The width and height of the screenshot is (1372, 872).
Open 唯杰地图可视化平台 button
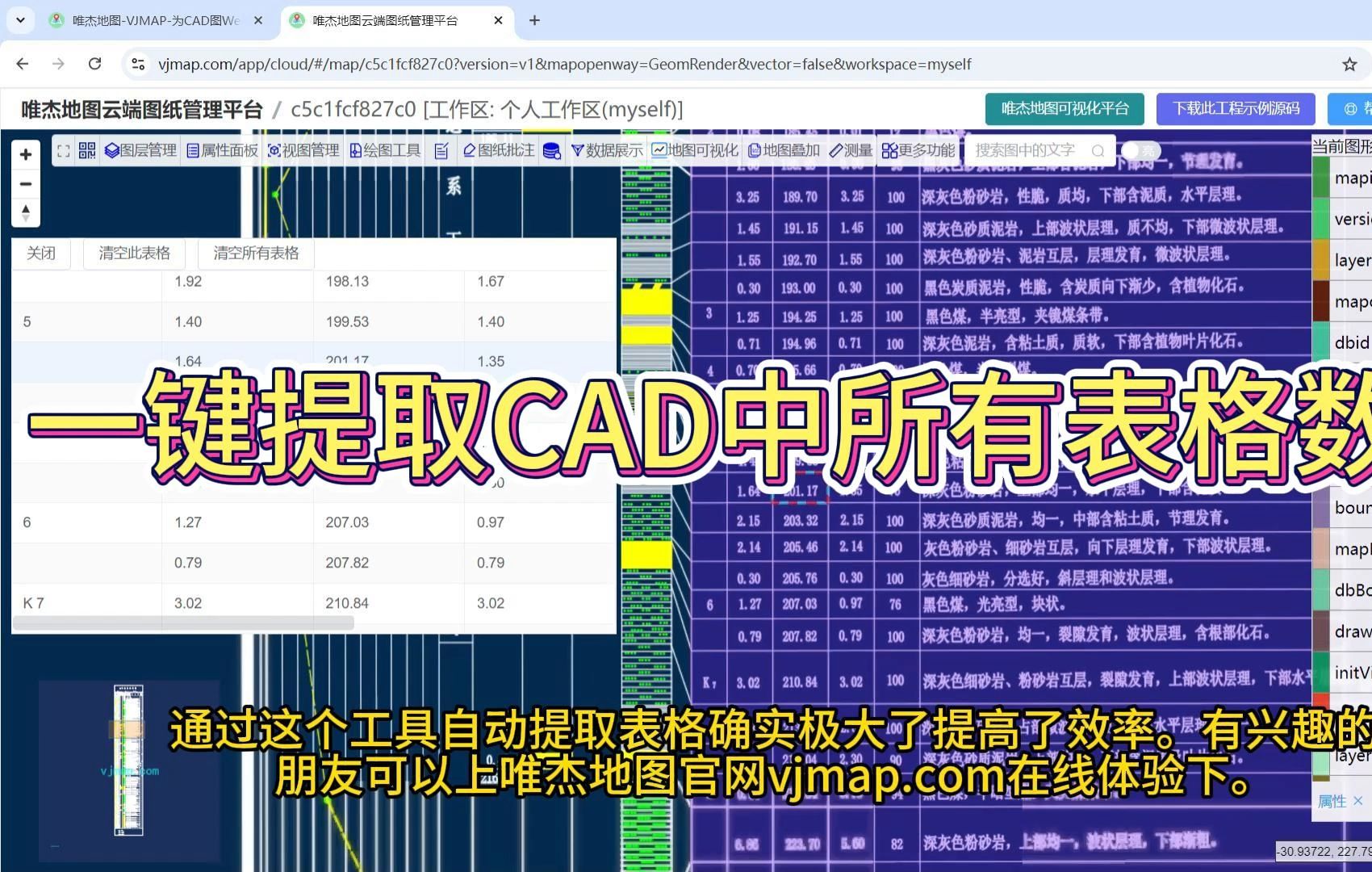[x=1065, y=109]
